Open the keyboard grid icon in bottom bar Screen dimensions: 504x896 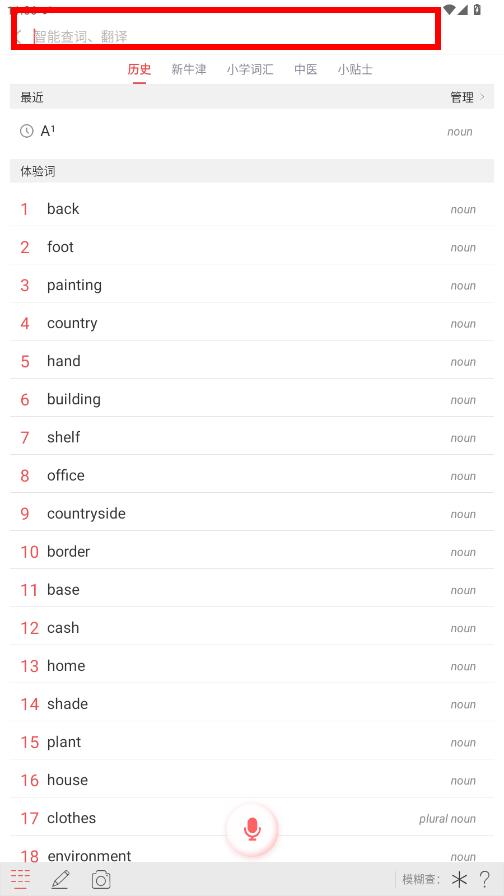21,879
